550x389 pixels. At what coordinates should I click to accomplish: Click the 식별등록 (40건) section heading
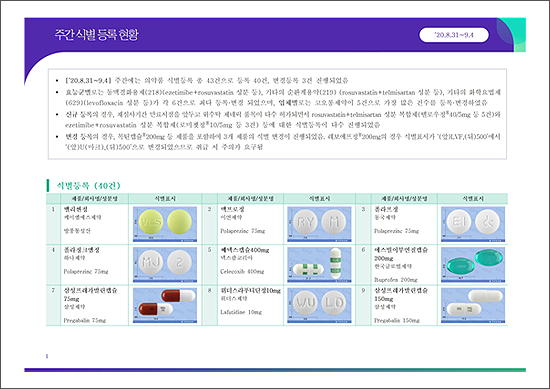(x=88, y=185)
